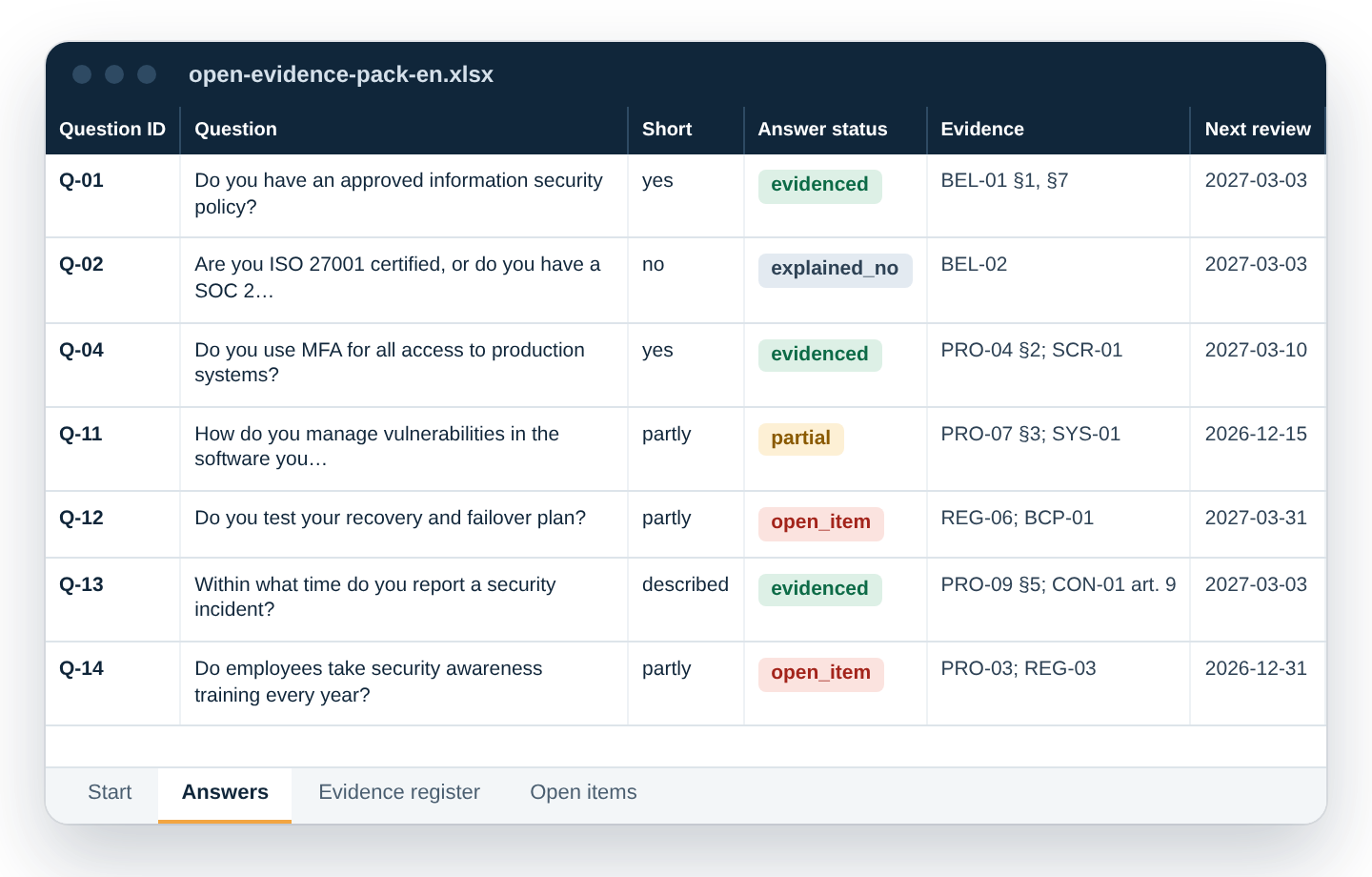Viewport: 1372px width, 877px height.
Task: Click the evidenced badge in row Q-13
Action: click(x=819, y=590)
